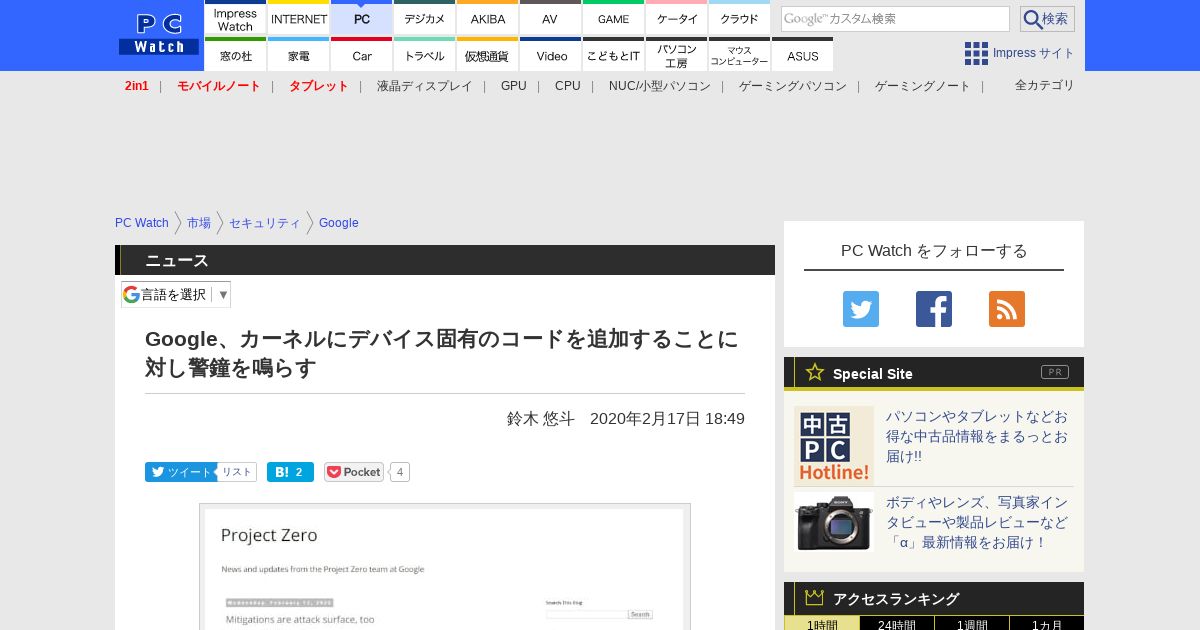
Task: Open the INTERNET Watch tab
Action: pos(299,18)
